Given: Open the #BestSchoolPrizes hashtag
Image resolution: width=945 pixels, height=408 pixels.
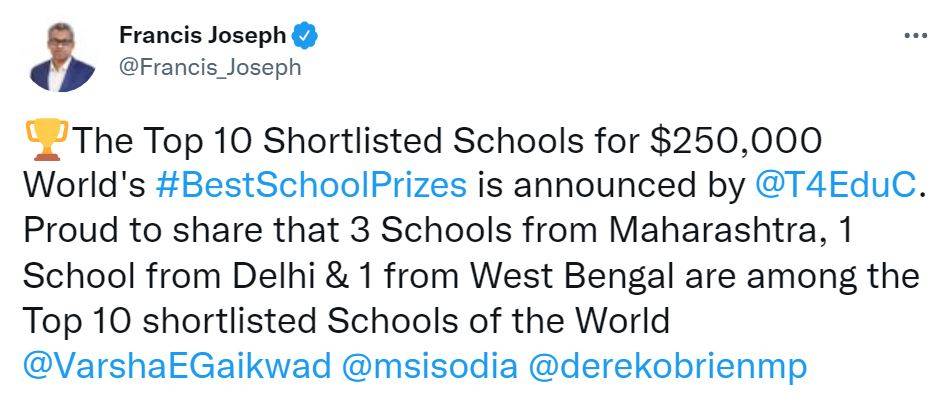Looking at the screenshot, I should coord(312,186).
